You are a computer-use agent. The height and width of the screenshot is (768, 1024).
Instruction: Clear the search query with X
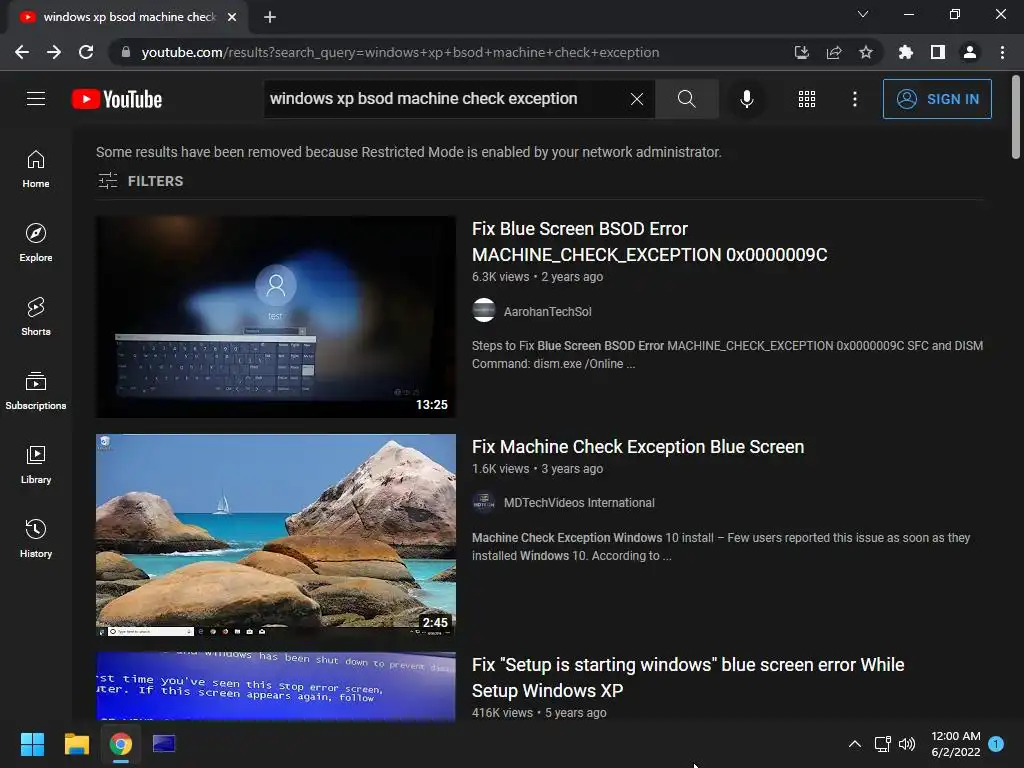click(x=637, y=99)
